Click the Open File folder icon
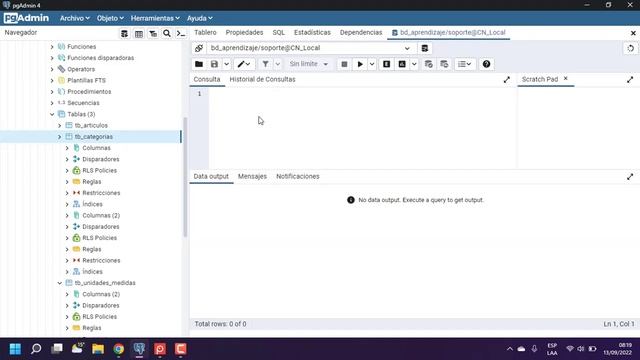This screenshot has height=360, width=640. click(199, 64)
